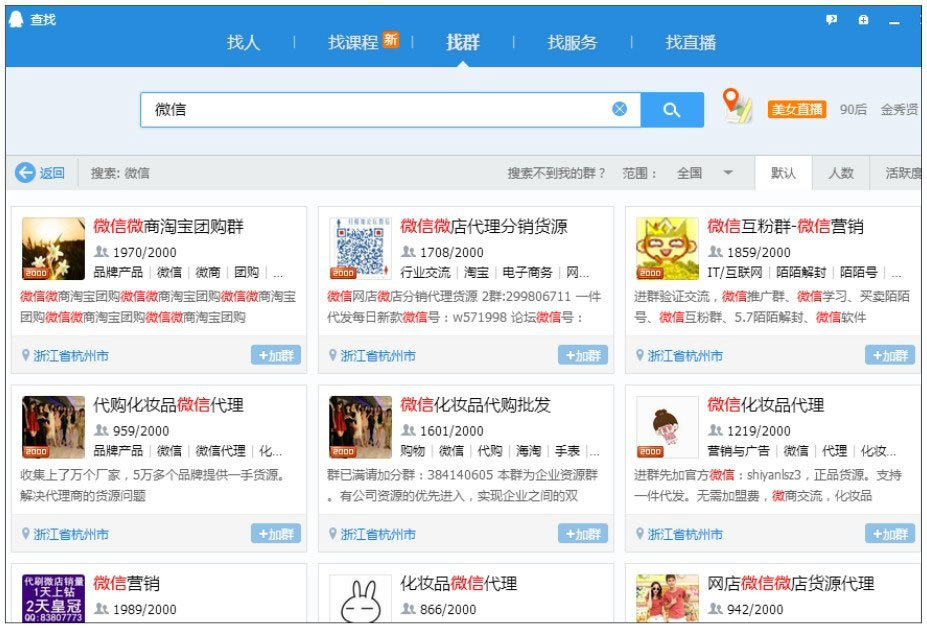Join 微信微商淘宝团购群 with +加群
Screen dimensions: 927x628
click(x=276, y=355)
